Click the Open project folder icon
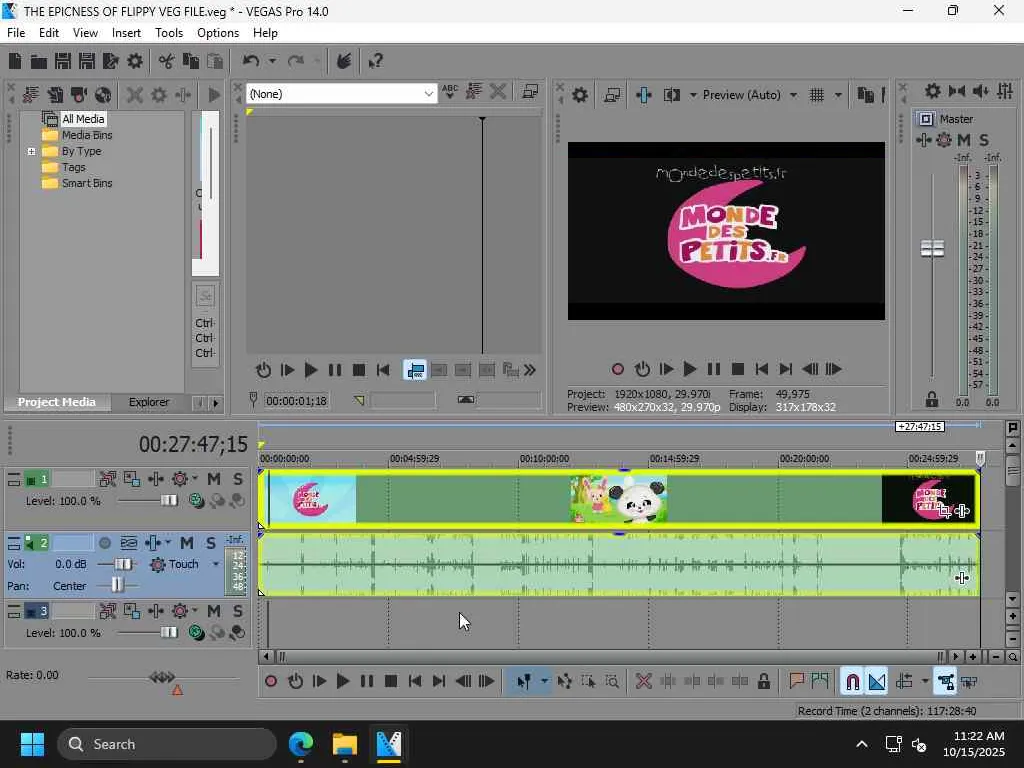This screenshot has width=1024, height=768. [39, 61]
